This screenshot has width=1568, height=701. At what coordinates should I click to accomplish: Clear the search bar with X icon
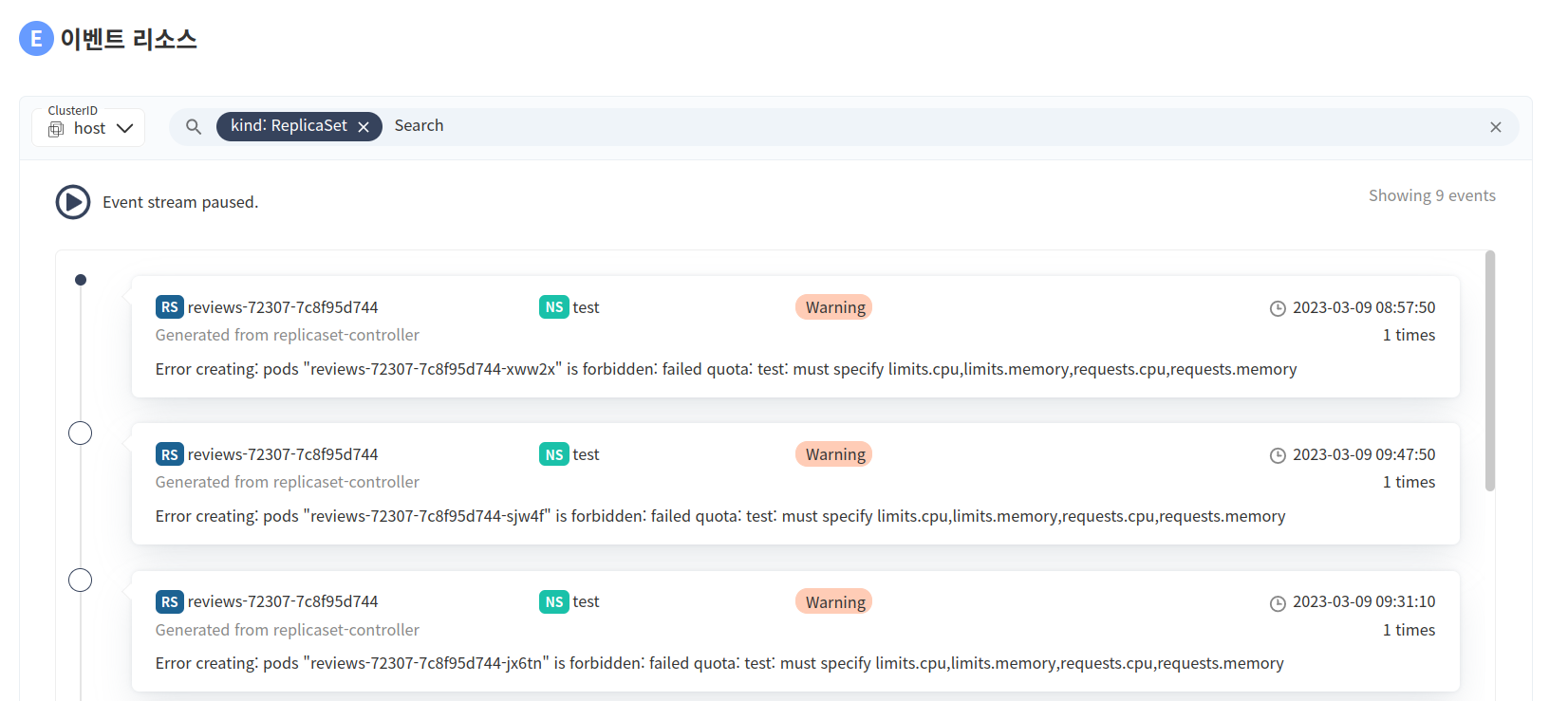[x=1496, y=127]
